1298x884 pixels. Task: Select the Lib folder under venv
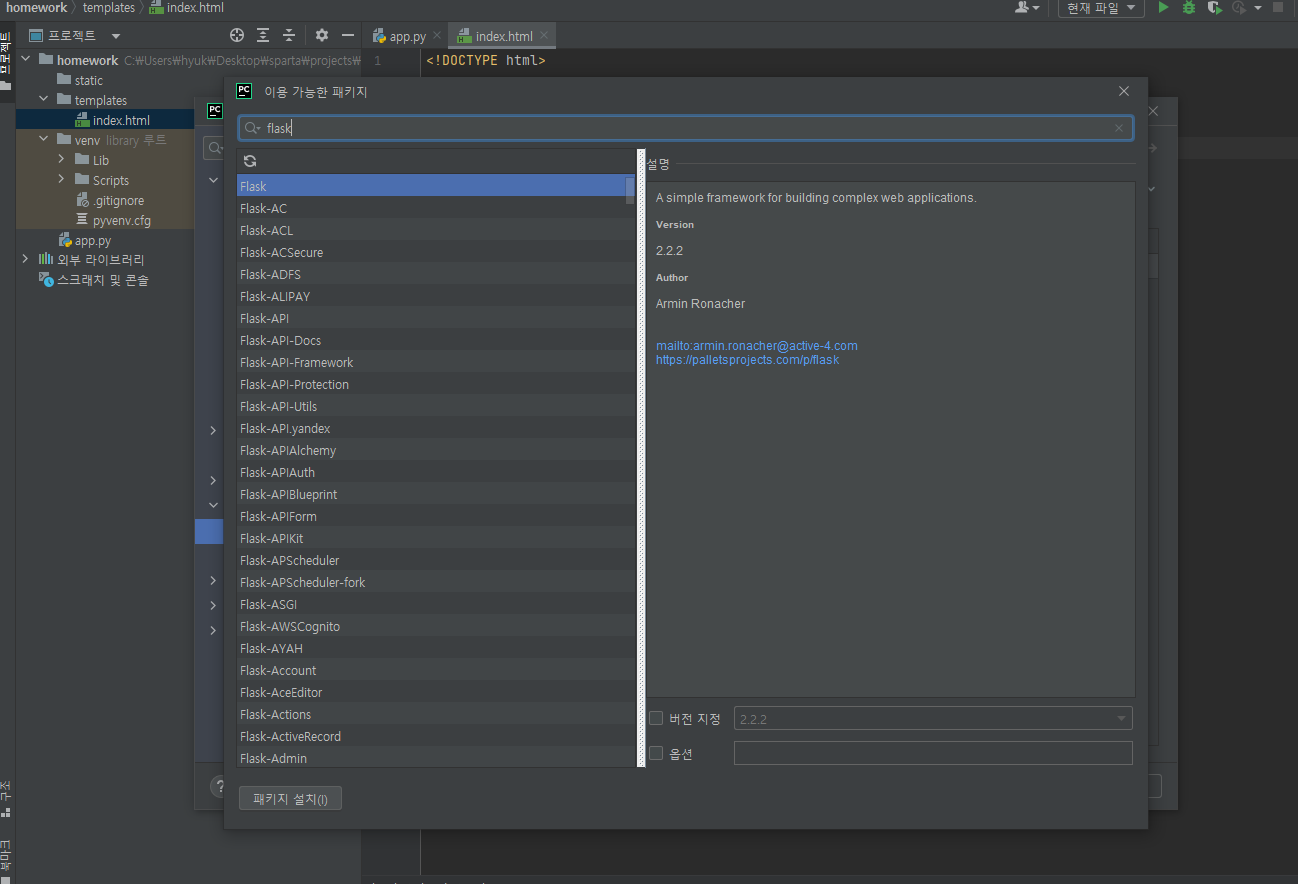click(100, 160)
